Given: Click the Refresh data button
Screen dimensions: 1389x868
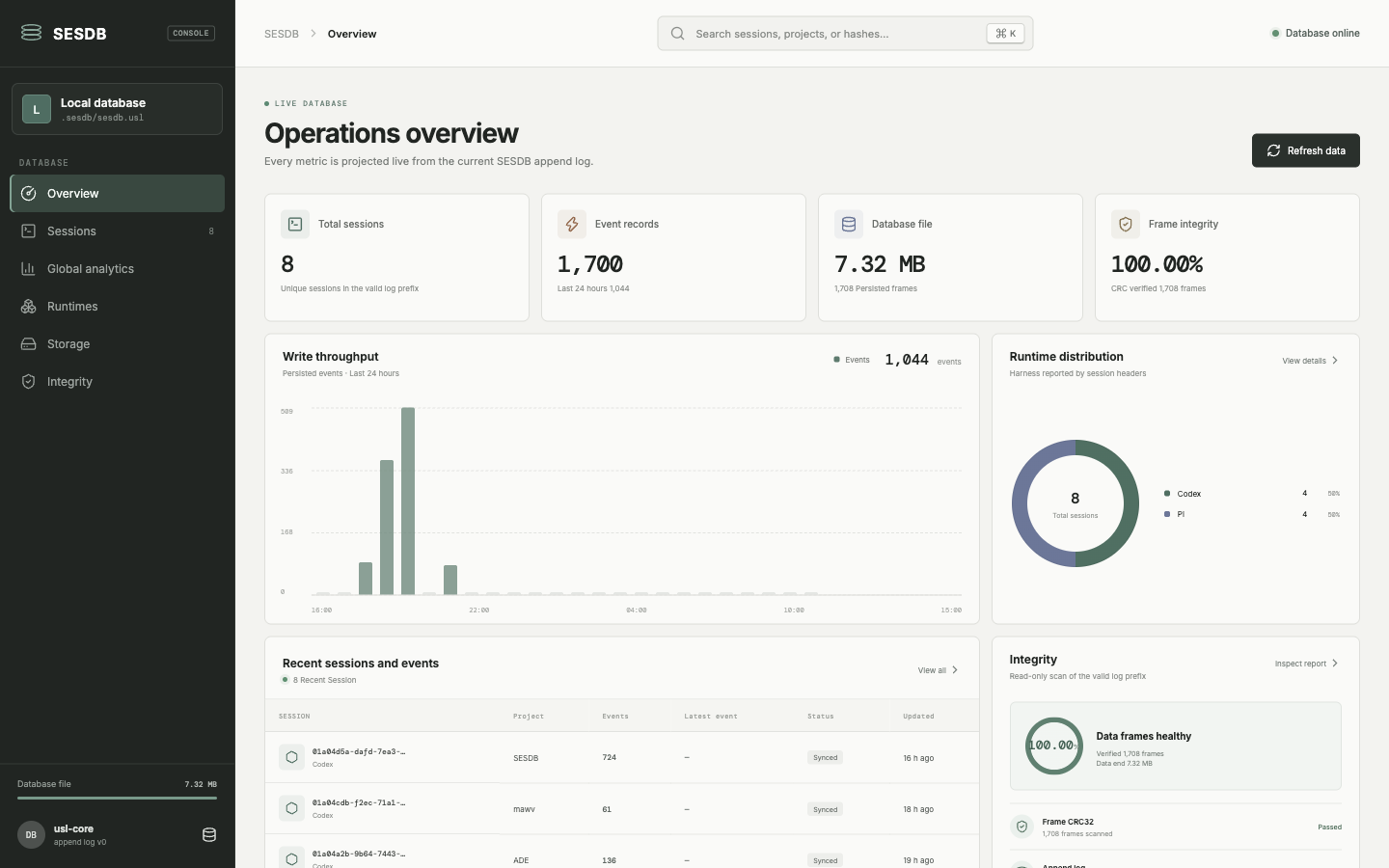Looking at the screenshot, I should click(x=1306, y=150).
